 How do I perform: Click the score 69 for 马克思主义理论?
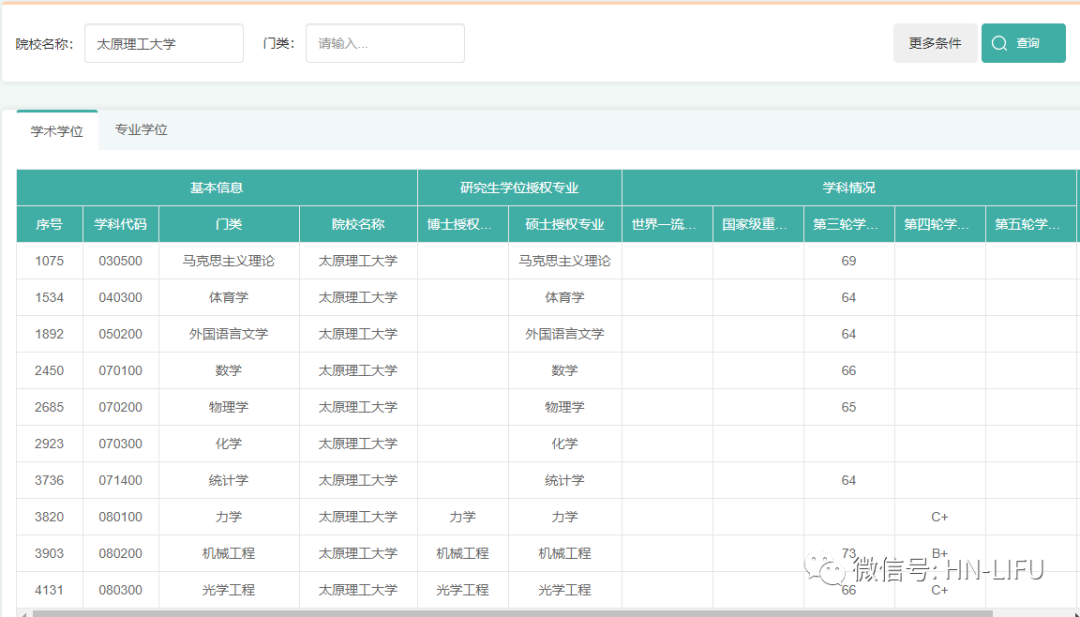[848, 260]
